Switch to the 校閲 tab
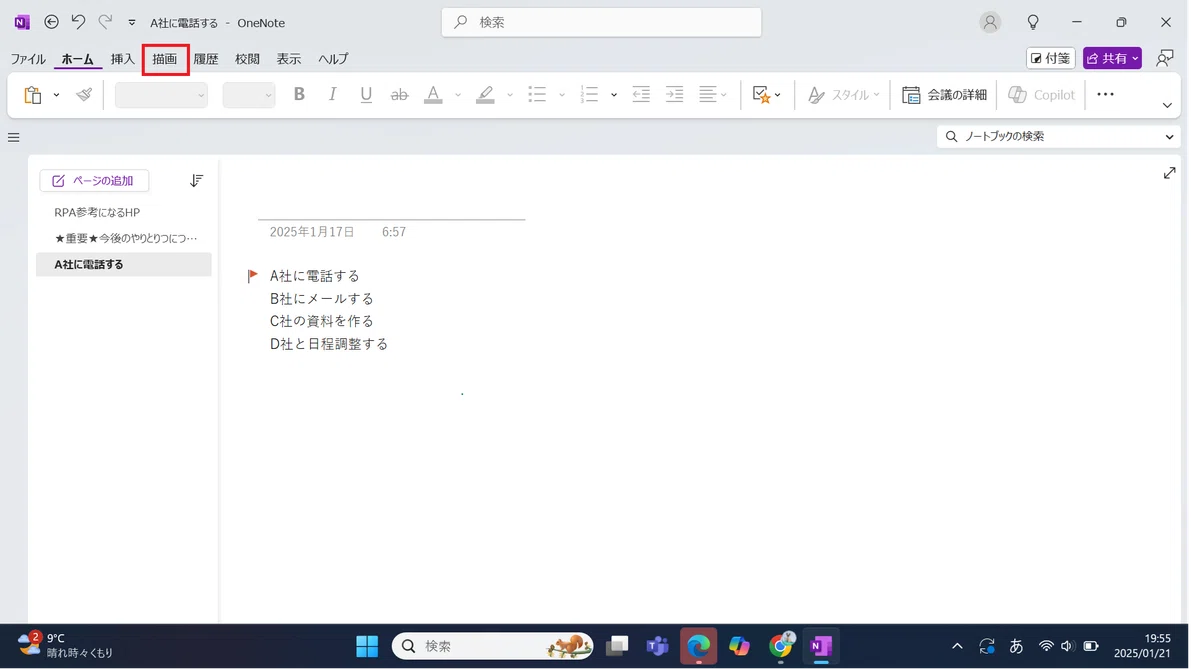The width and height of the screenshot is (1200, 670). point(247,59)
